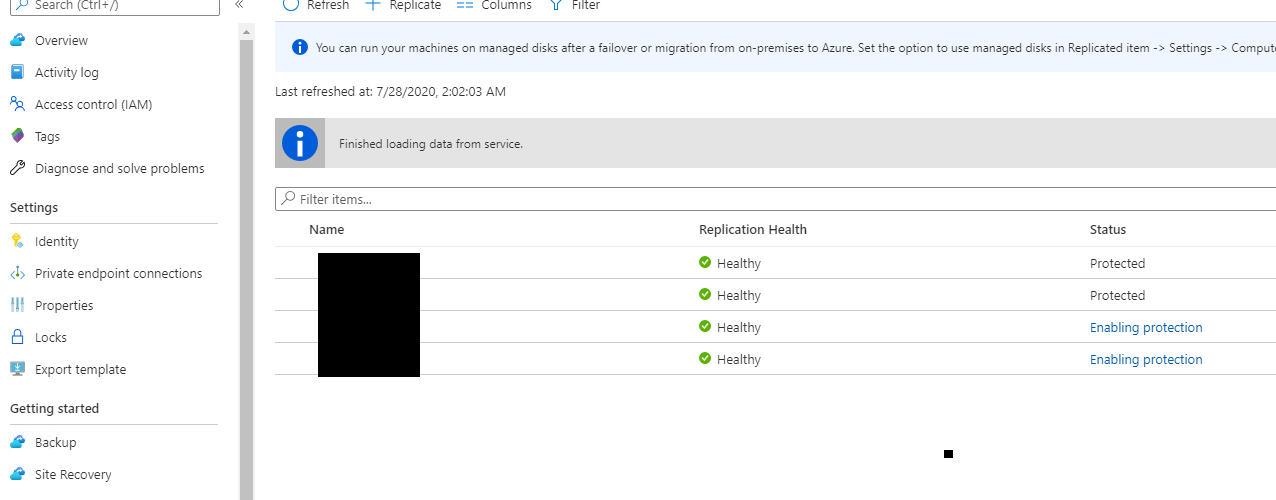Viewport: 1276px width, 500px height.
Task: Click the Identity key icon
Action: 17,241
